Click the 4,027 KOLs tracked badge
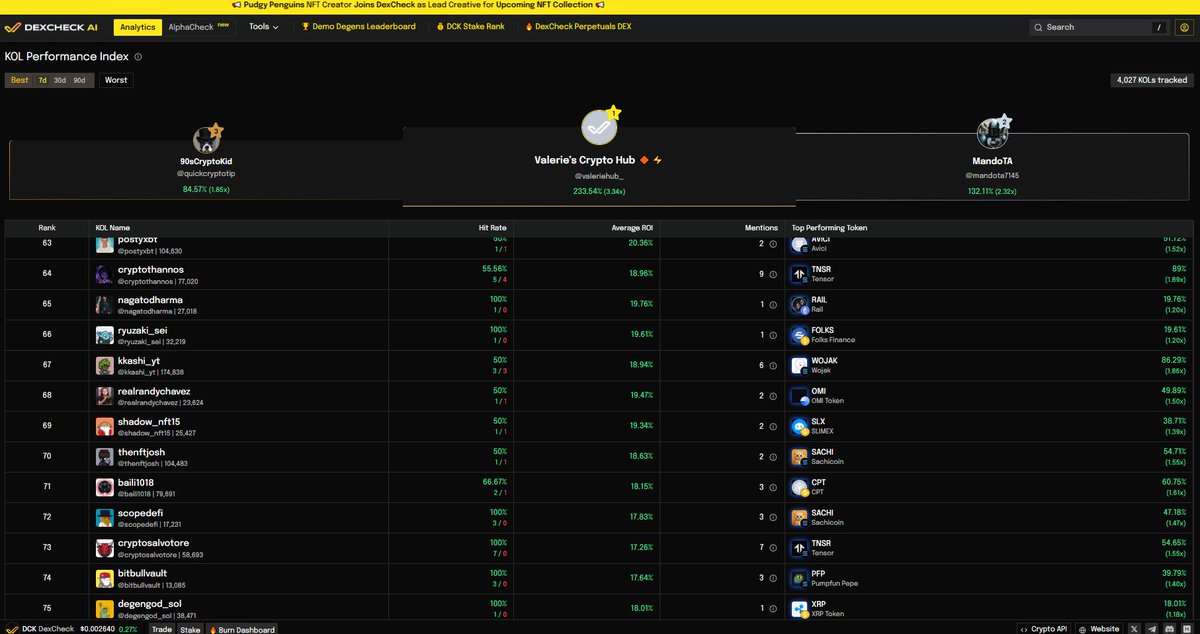Viewport: 1200px width, 634px height. (x=1152, y=80)
